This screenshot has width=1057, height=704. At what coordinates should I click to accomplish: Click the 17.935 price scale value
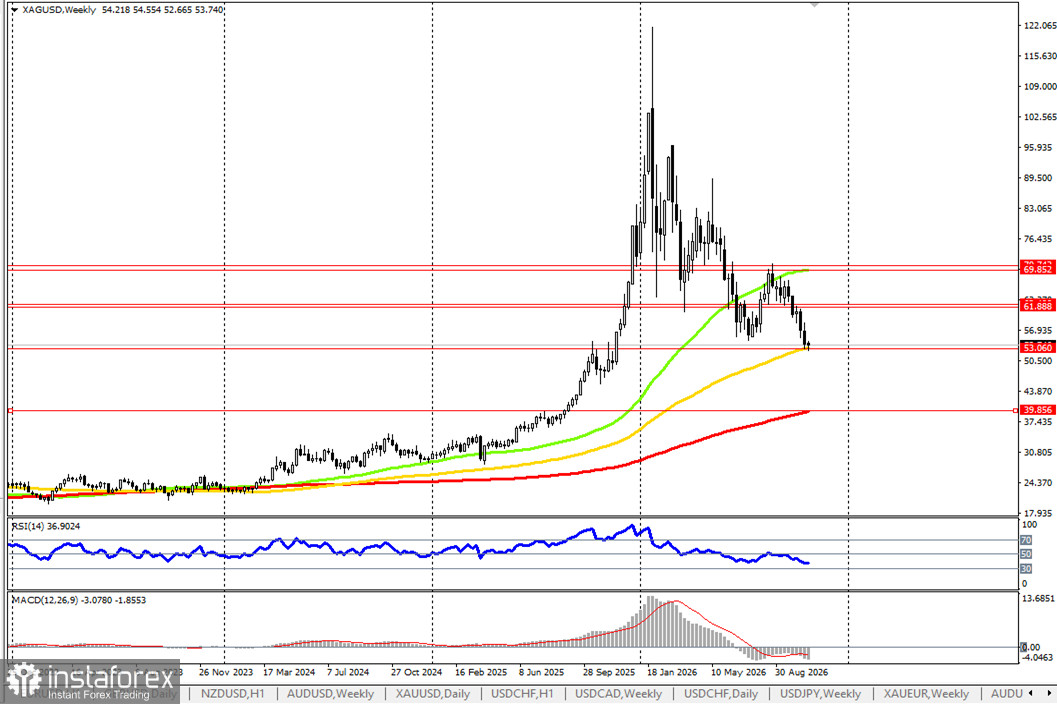click(1037, 513)
